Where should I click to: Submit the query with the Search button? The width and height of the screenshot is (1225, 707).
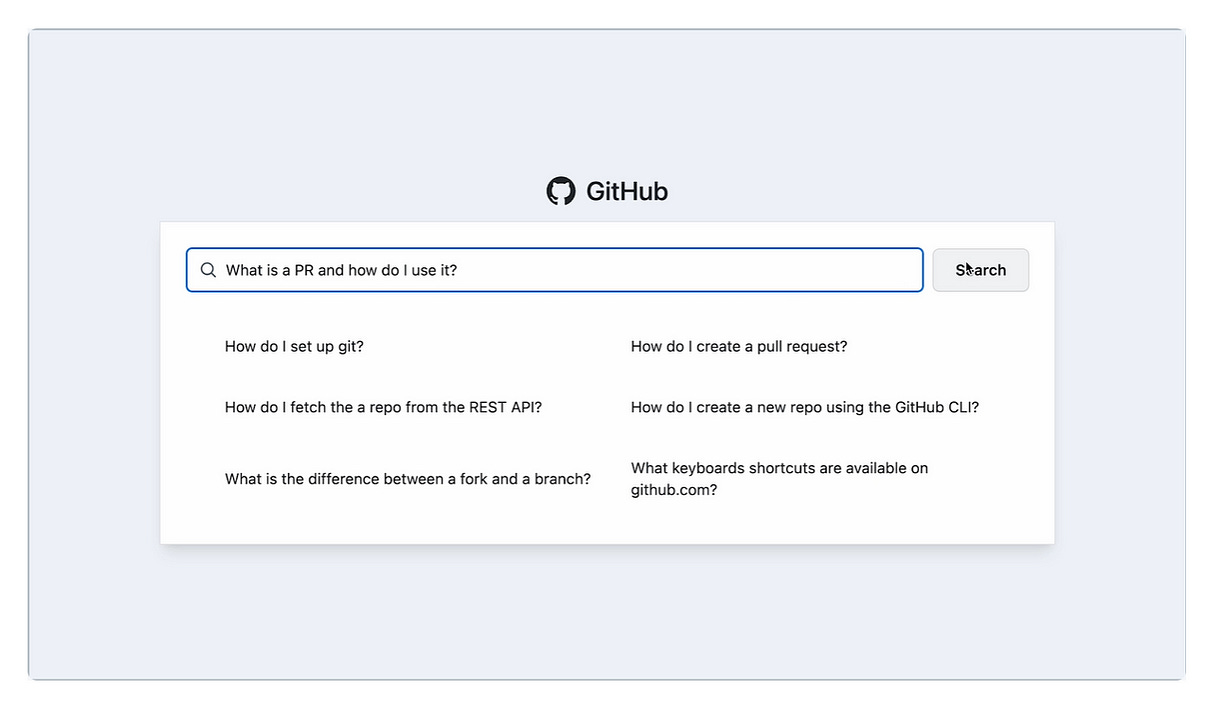980,269
